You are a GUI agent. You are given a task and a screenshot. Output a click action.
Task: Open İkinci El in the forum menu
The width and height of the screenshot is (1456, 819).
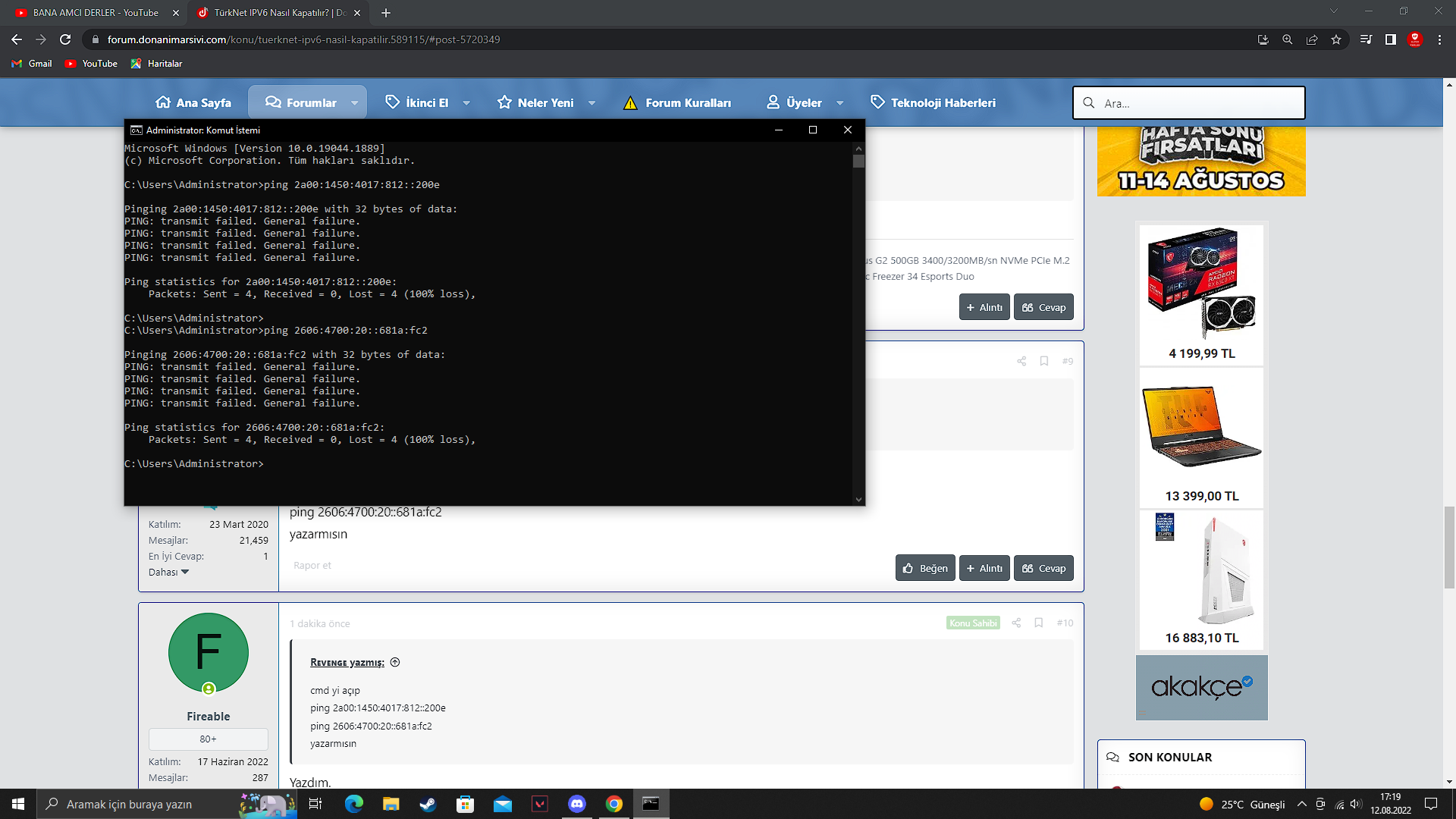point(417,102)
